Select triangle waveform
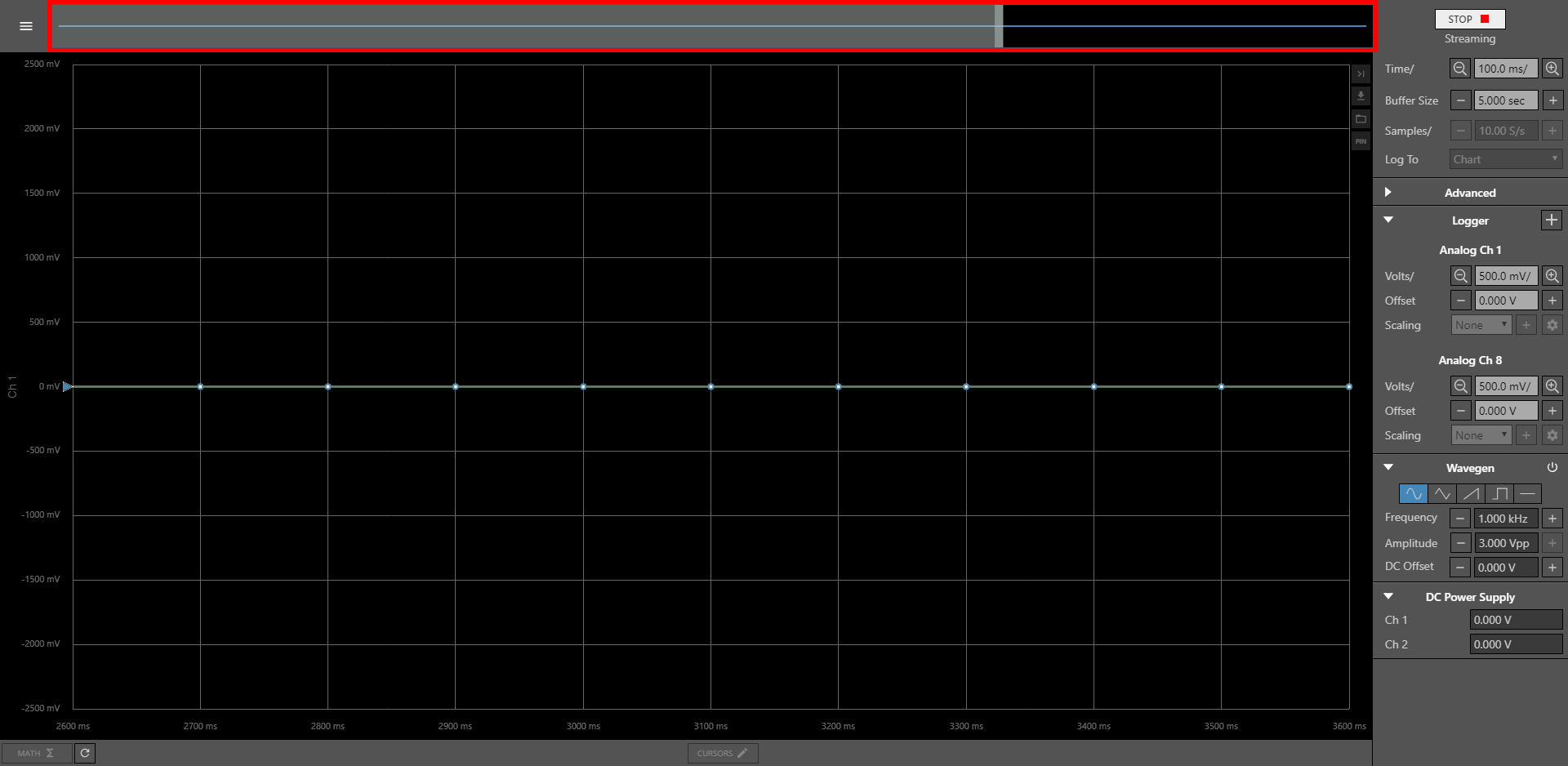Image resolution: width=1568 pixels, height=766 pixels. coord(1442,493)
